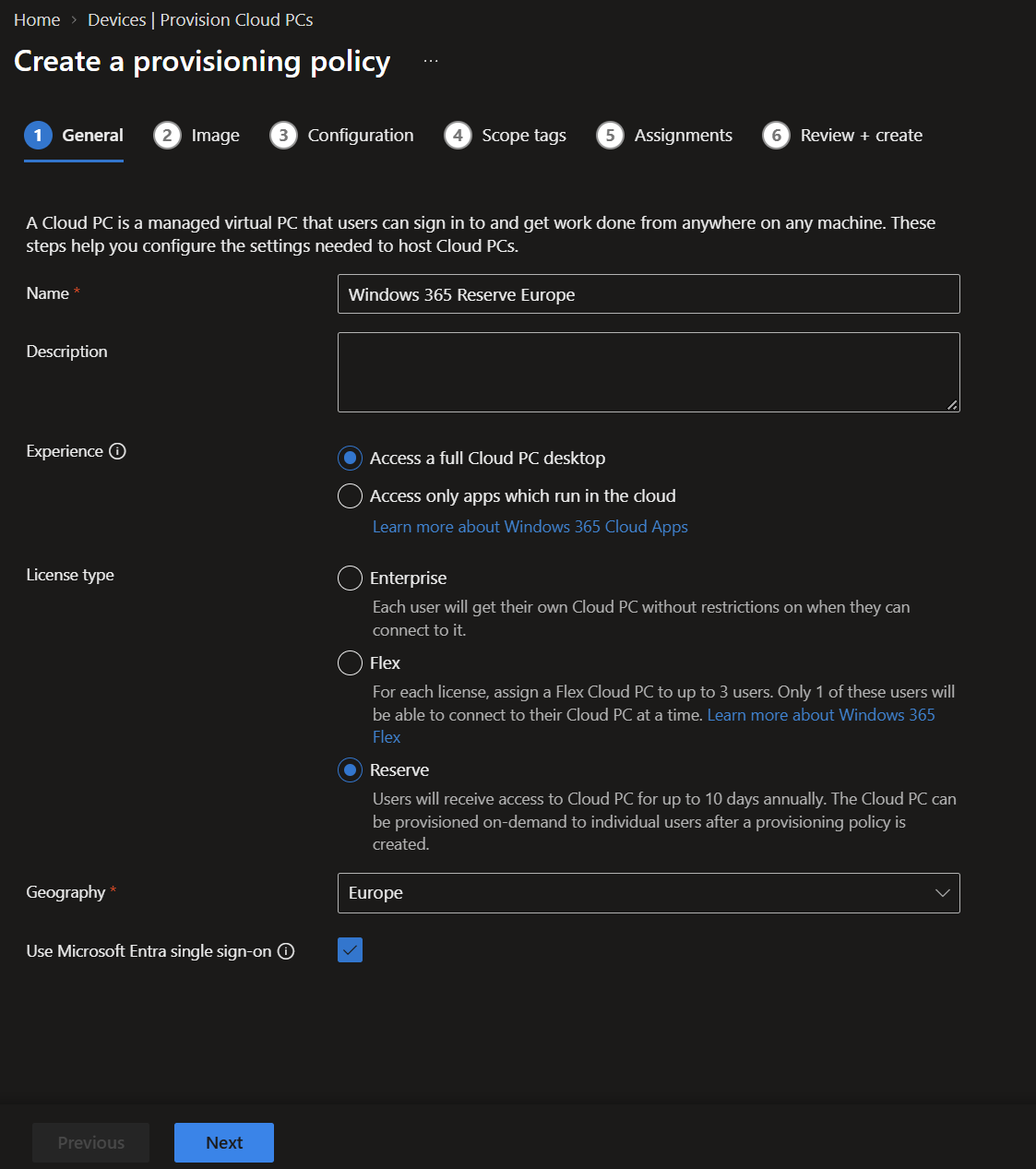Click the License type label
The height and width of the screenshot is (1169, 1036).
70,575
